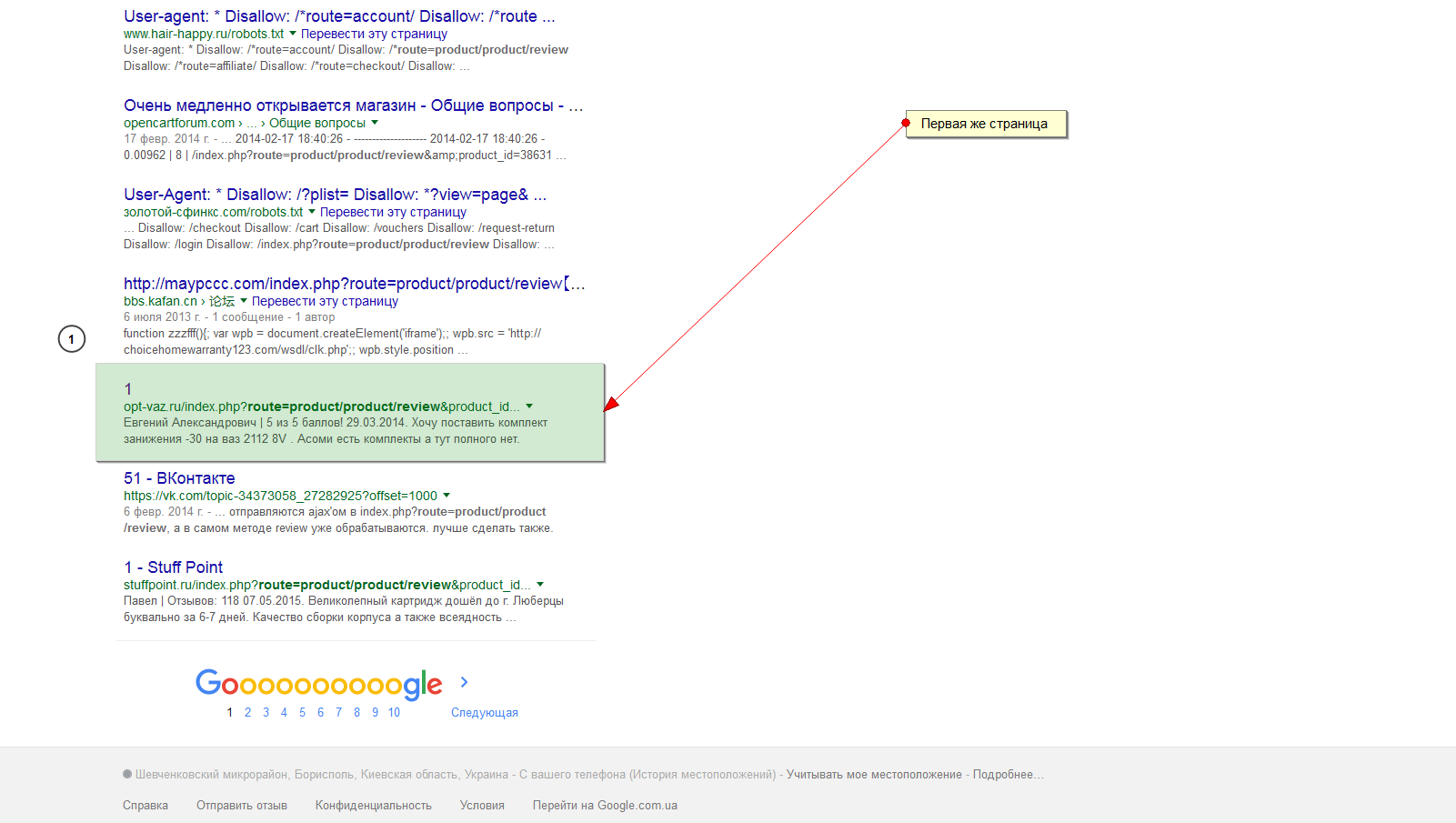
Task: Go to results page 2
Action: coord(247,713)
